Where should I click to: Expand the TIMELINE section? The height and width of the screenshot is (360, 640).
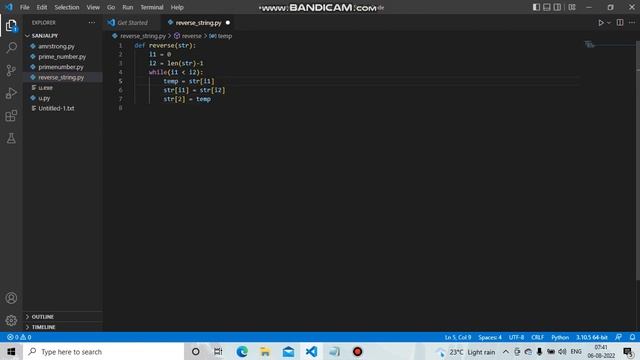click(62, 327)
